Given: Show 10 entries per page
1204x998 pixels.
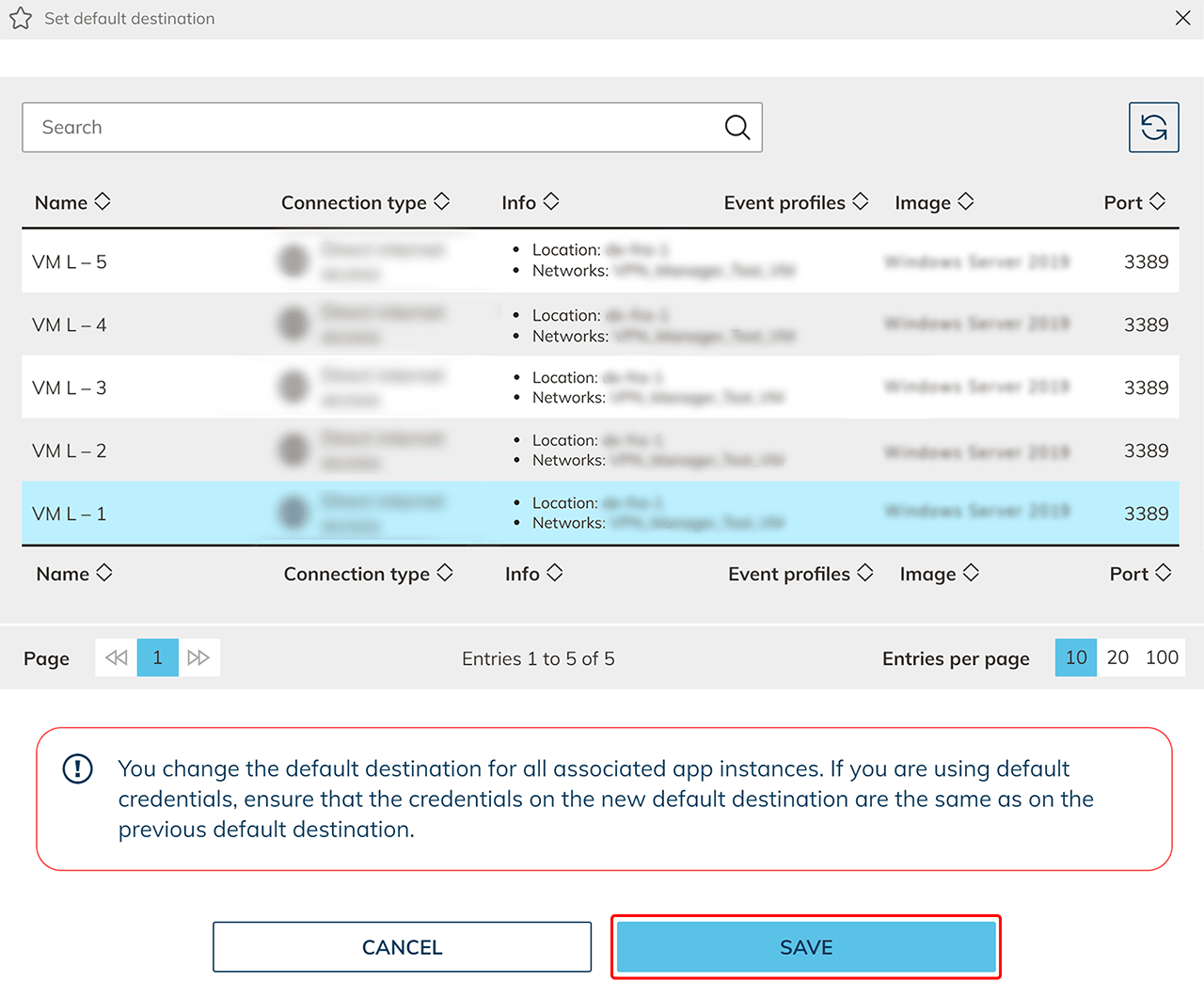Looking at the screenshot, I should 1075,657.
